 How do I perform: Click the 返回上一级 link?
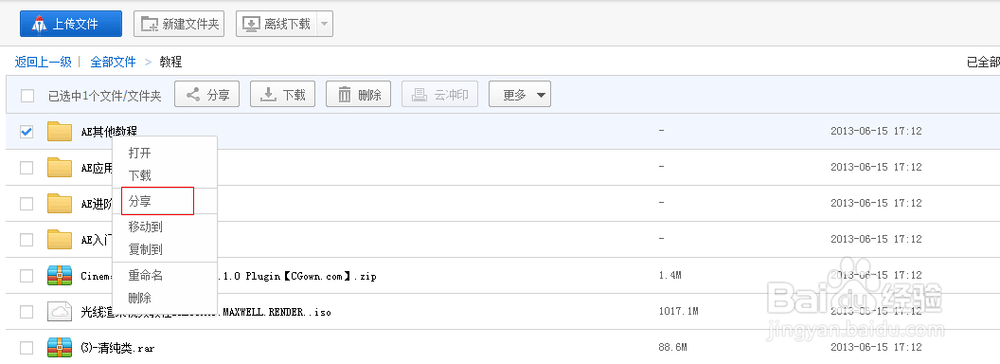pos(43,62)
